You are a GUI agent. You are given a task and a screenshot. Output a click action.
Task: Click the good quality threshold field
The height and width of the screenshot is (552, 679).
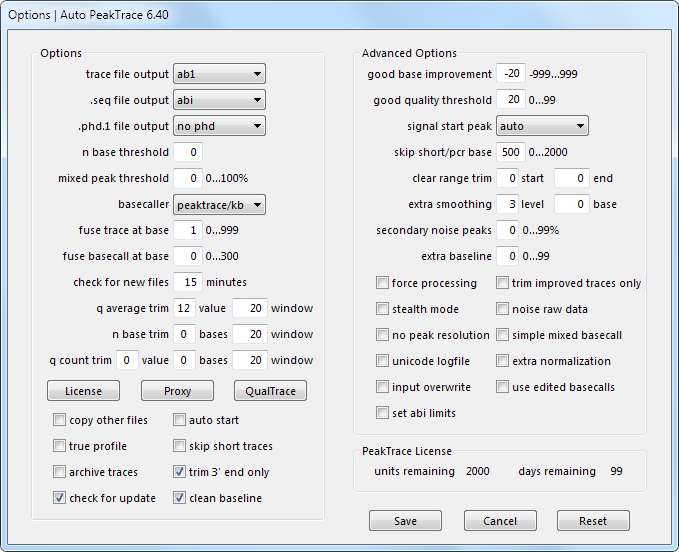pos(511,100)
